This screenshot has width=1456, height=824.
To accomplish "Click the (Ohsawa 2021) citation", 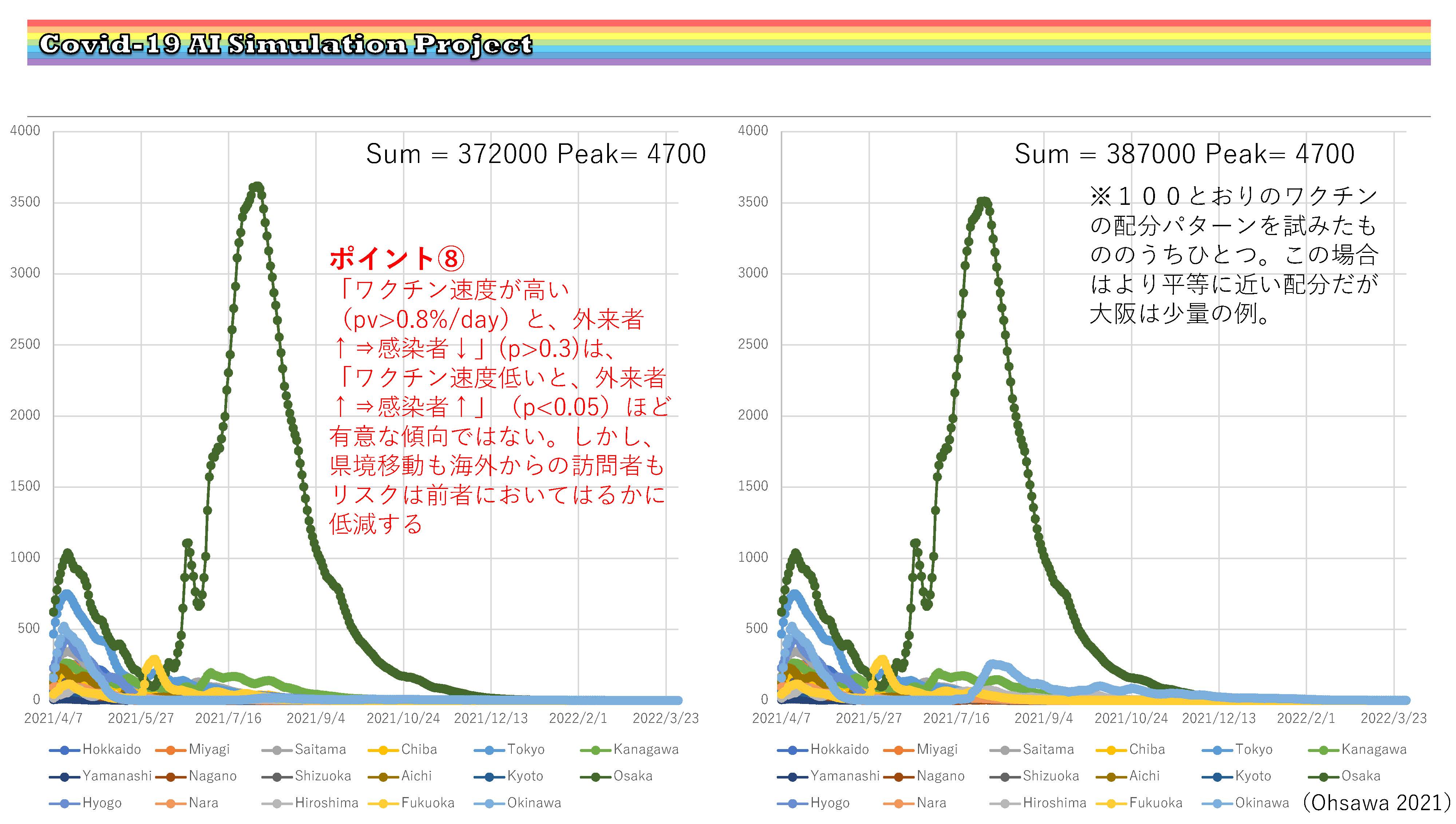I will 1377,803.
